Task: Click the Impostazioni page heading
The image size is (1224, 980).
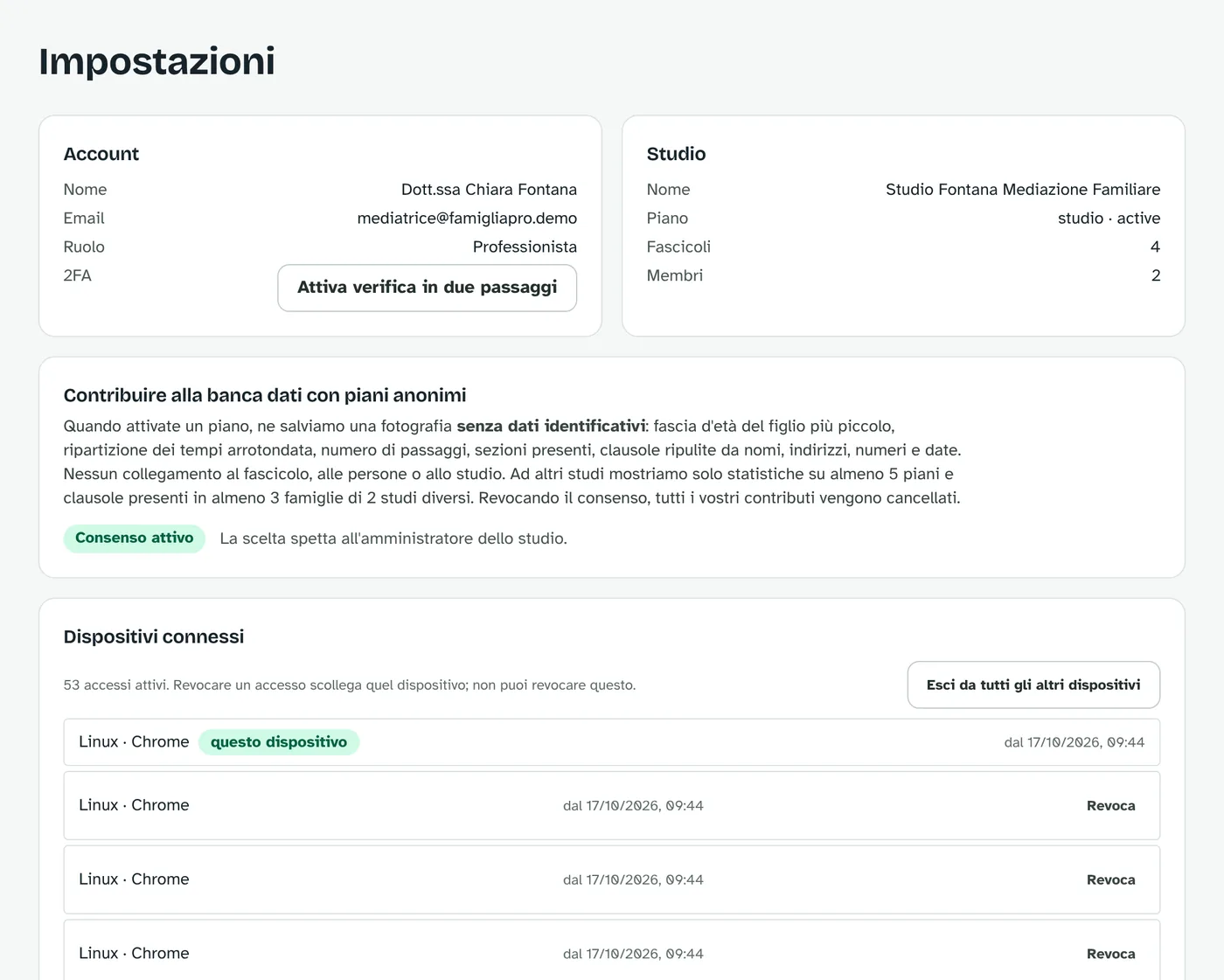Action: click(157, 61)
